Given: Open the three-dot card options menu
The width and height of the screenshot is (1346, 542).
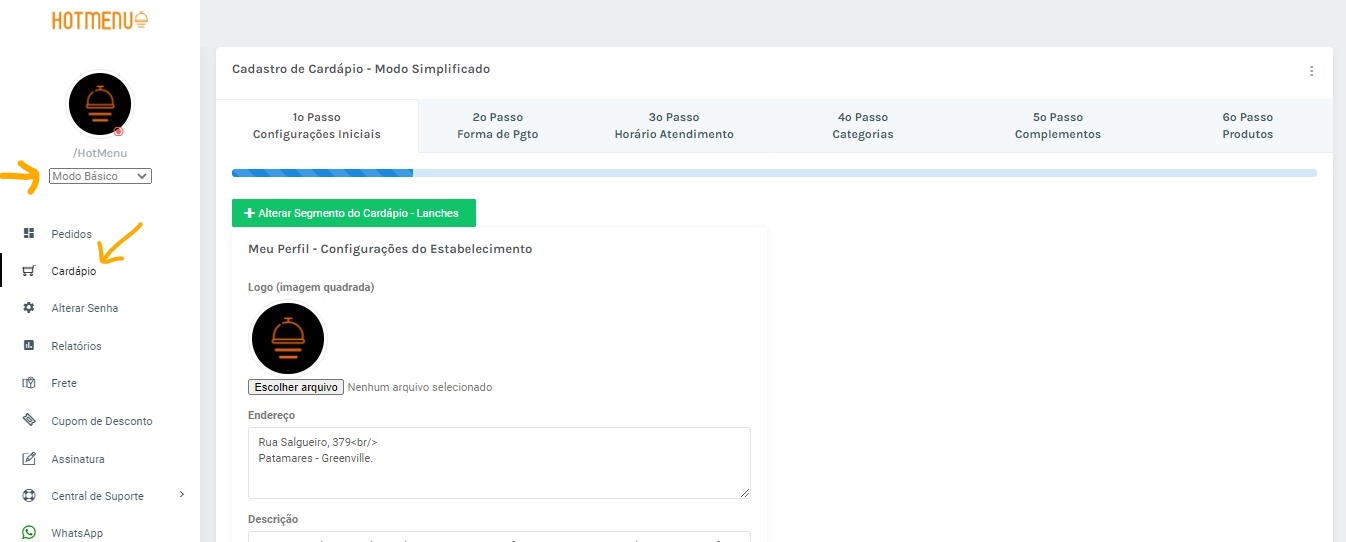Looking at the screenshot, I should pyautogui.click(x=1311, y=71).
